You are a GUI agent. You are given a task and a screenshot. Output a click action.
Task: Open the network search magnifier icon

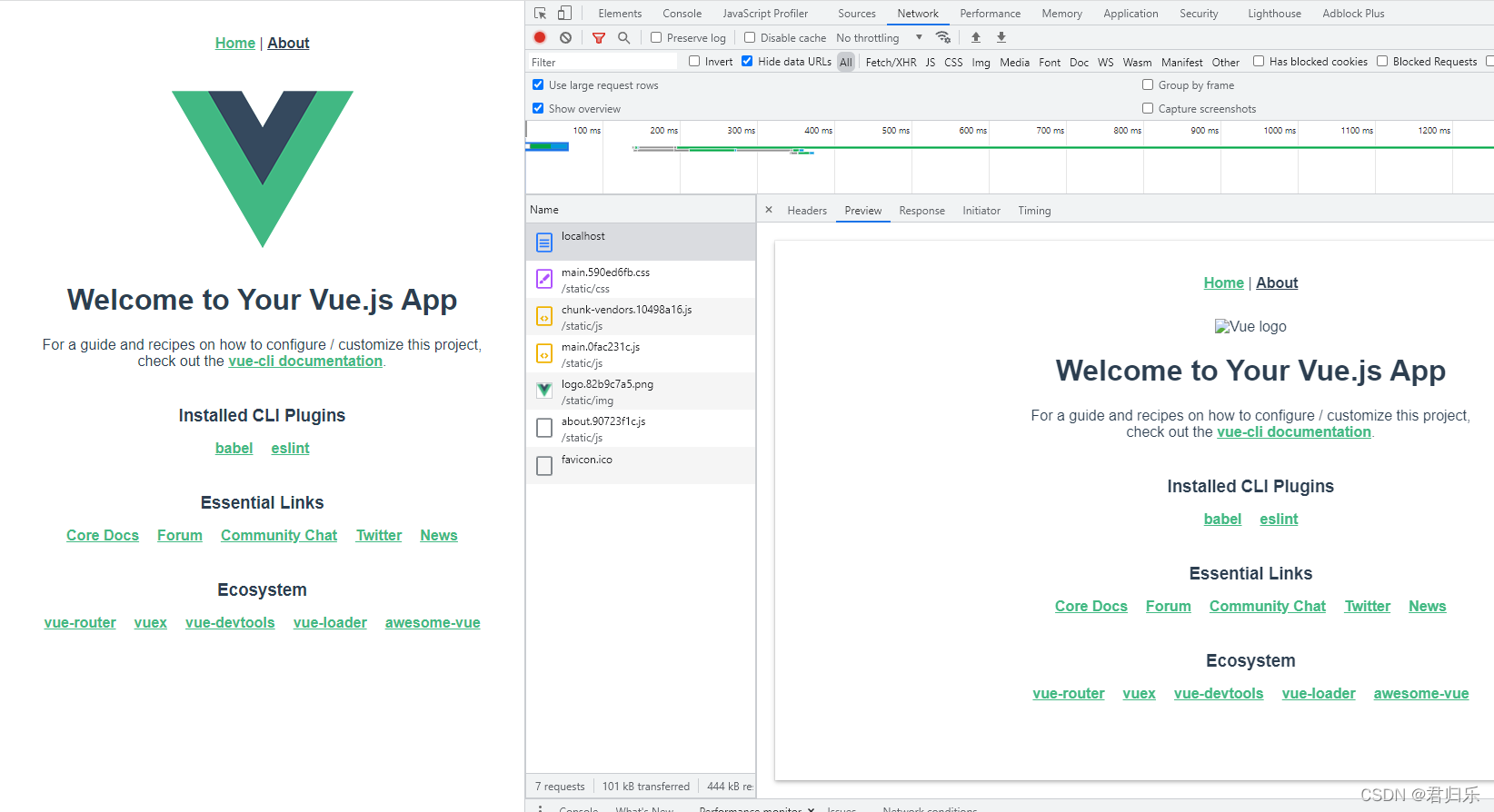(x=623, y=37)
